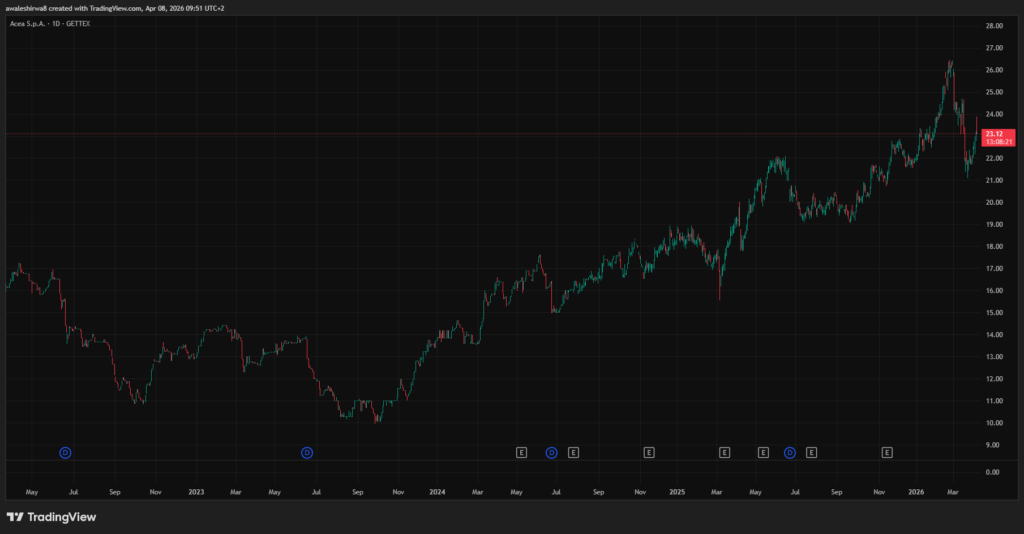This screenshot has height=534, width=1024.
Task: Click the earnings marker near March 2025
Action: click(725, 453)
